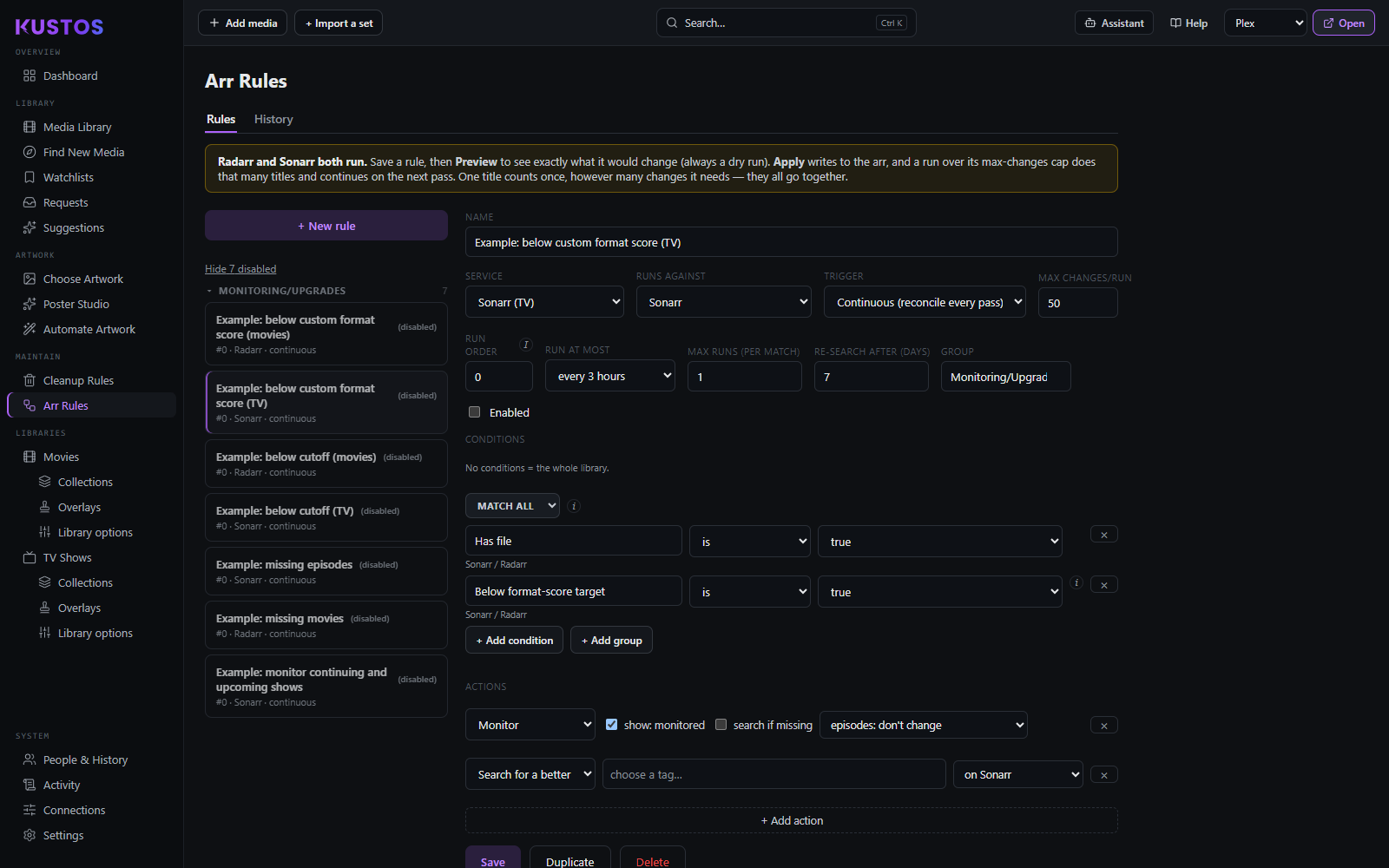The height and width of the screenshot is (868, 1389).
Task: Click Hide 7 disabled link
Action: tap(240, 269)
